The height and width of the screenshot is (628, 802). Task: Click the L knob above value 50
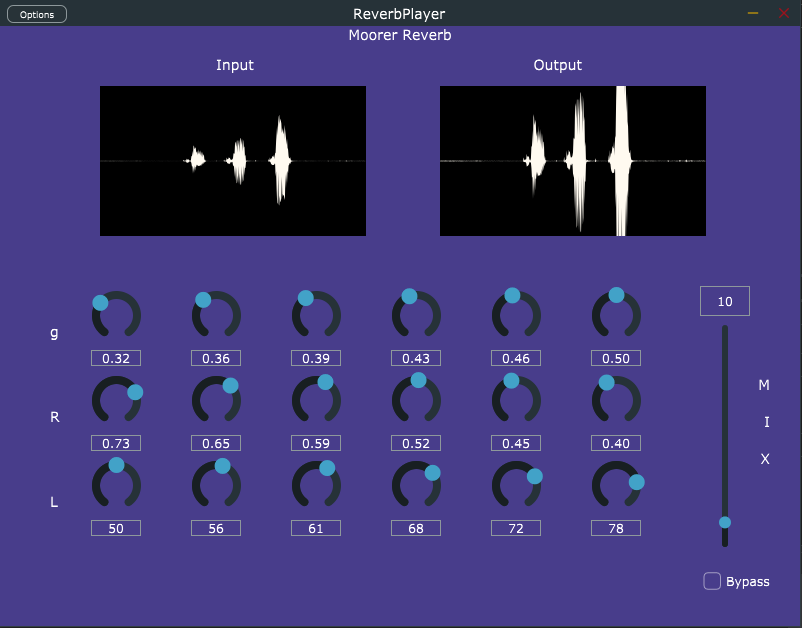coord(116,485)
